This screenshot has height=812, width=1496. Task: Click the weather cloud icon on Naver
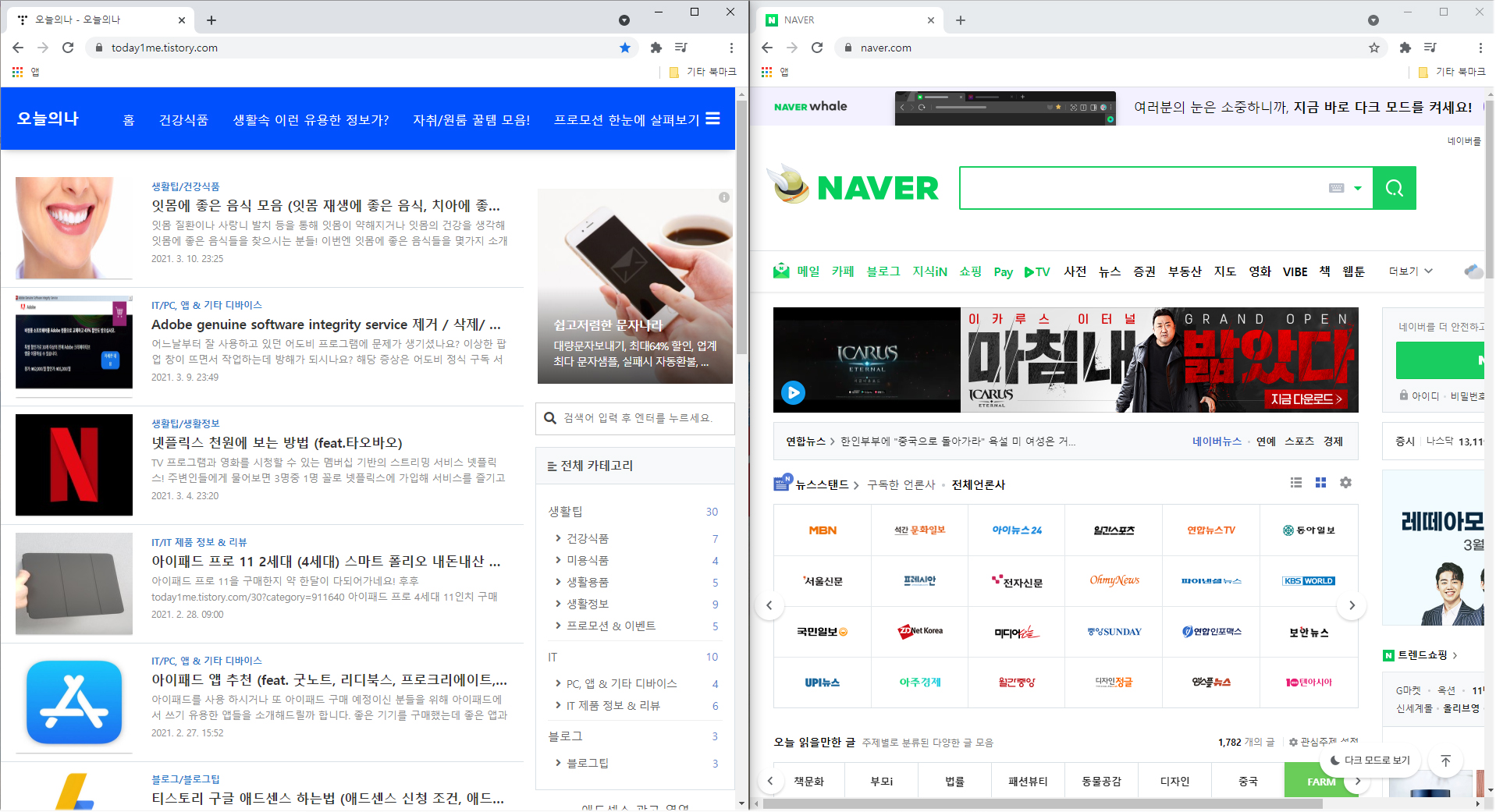(x=1473, y=271)
